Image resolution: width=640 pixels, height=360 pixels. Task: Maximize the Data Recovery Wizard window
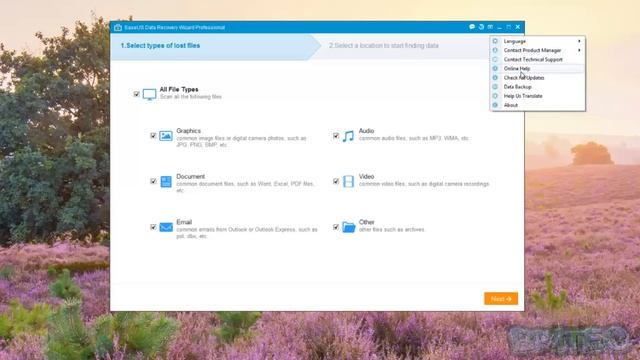coord(509,27)
